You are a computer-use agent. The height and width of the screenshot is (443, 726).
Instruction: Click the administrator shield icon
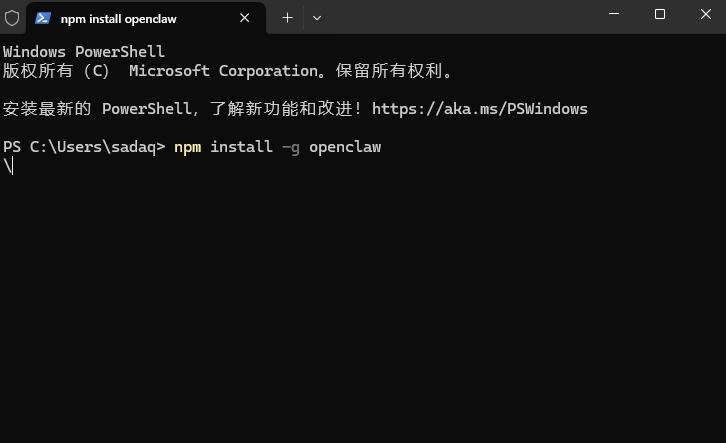point(12,18)
